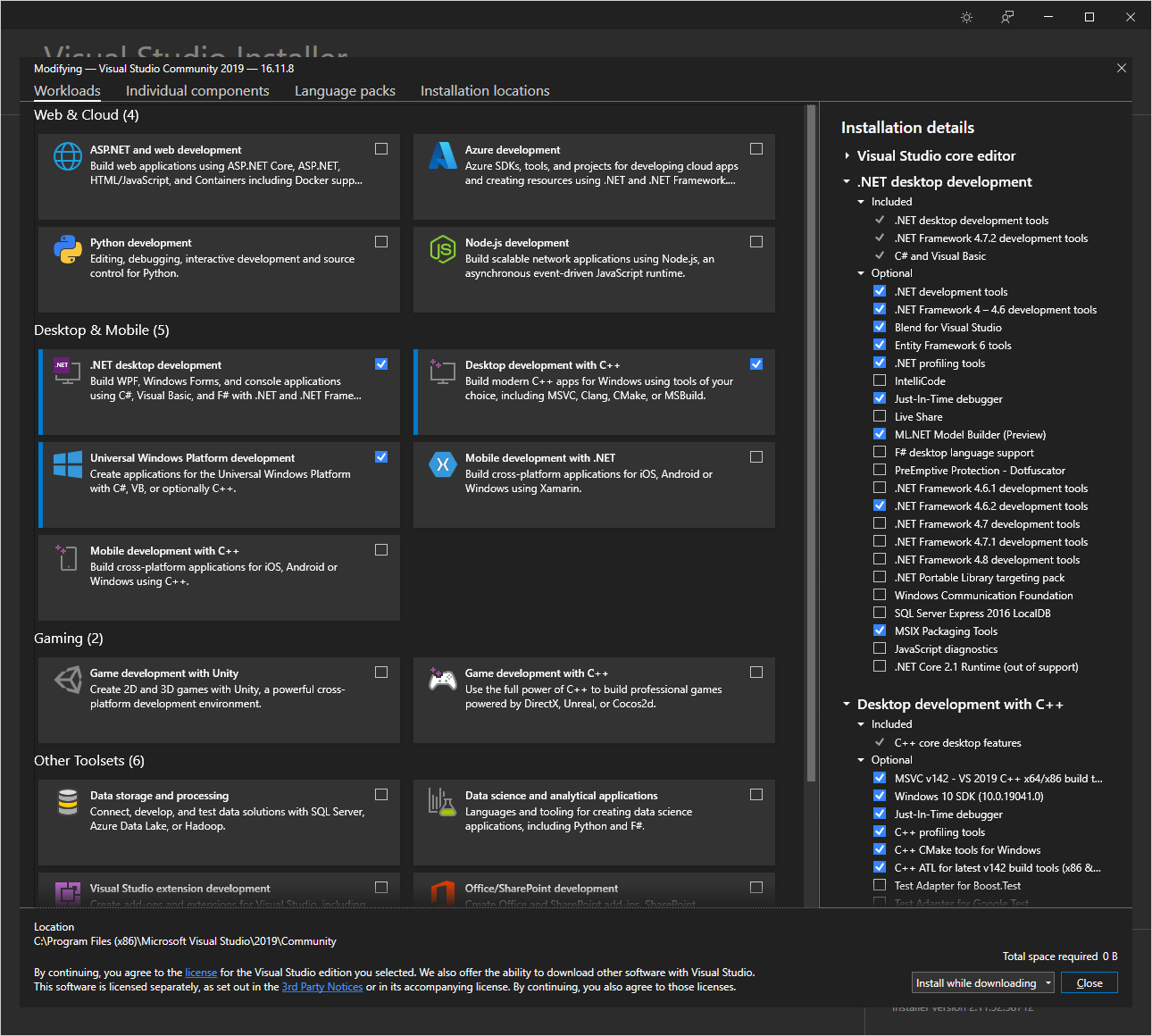Expand the Visual Studio core editor section
The width and height of the screenshot is (1152, 1036).
pos(847,155)
